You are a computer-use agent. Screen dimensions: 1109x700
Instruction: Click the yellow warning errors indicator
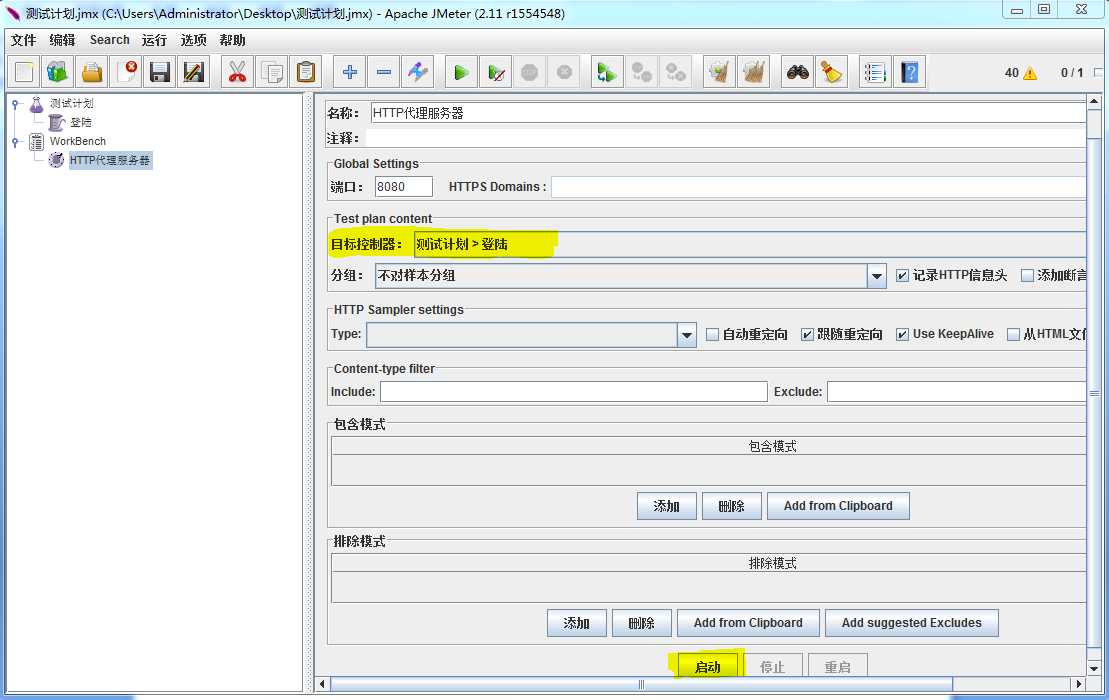tap(1030, 73)
